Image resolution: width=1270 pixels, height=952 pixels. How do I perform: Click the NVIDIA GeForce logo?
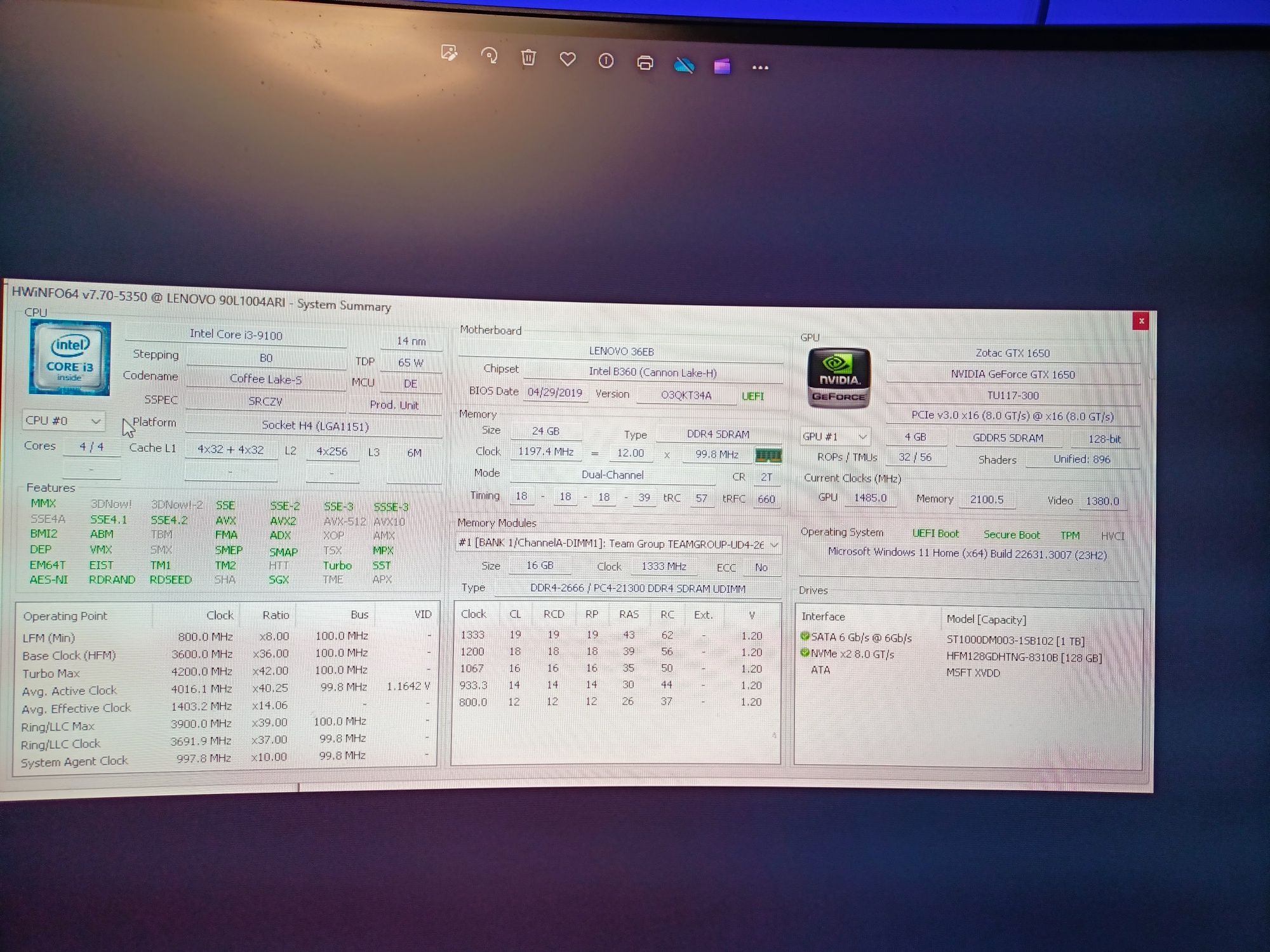click(838, 378)
